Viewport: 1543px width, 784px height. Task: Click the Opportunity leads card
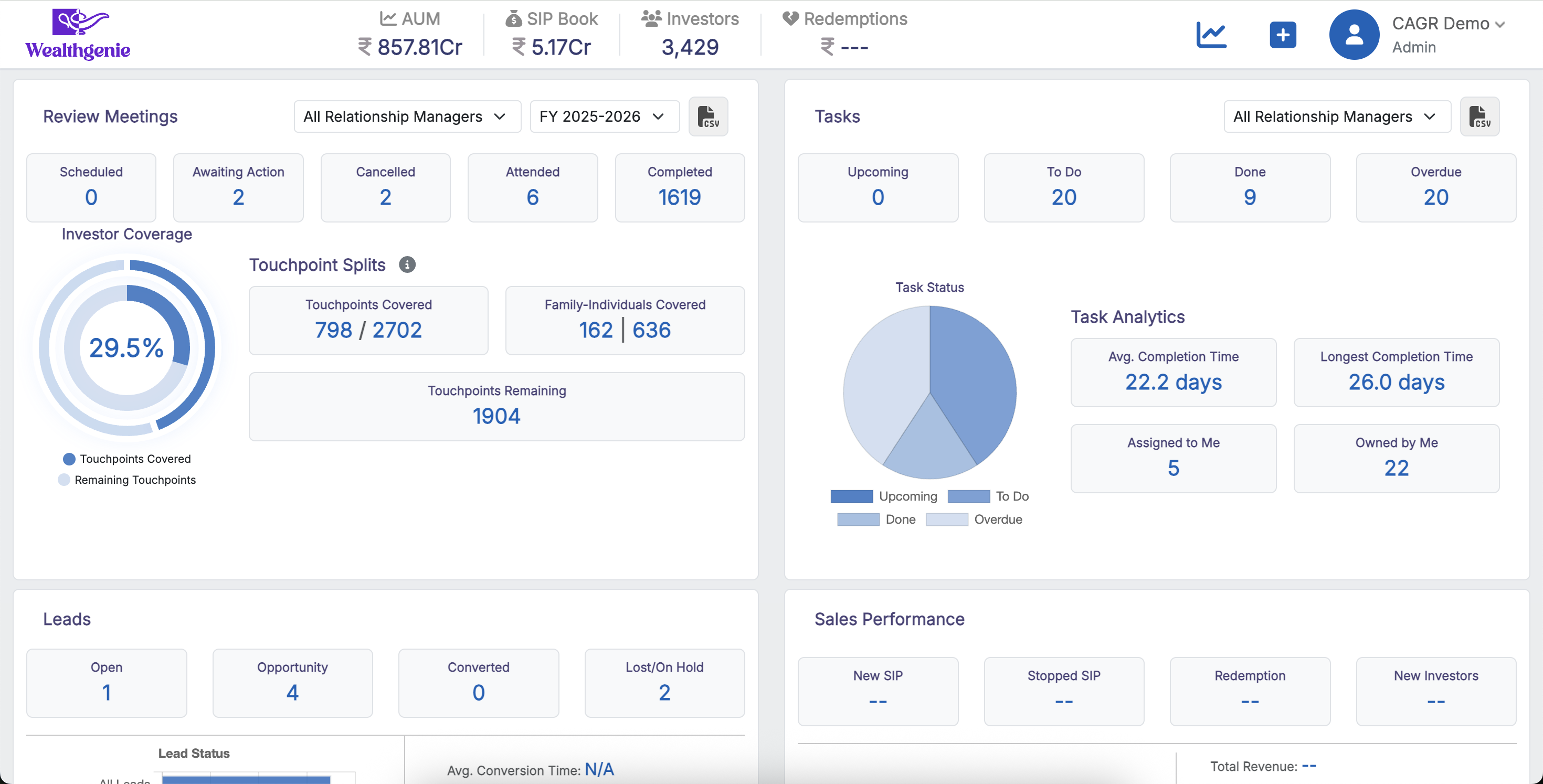(292, 683)
